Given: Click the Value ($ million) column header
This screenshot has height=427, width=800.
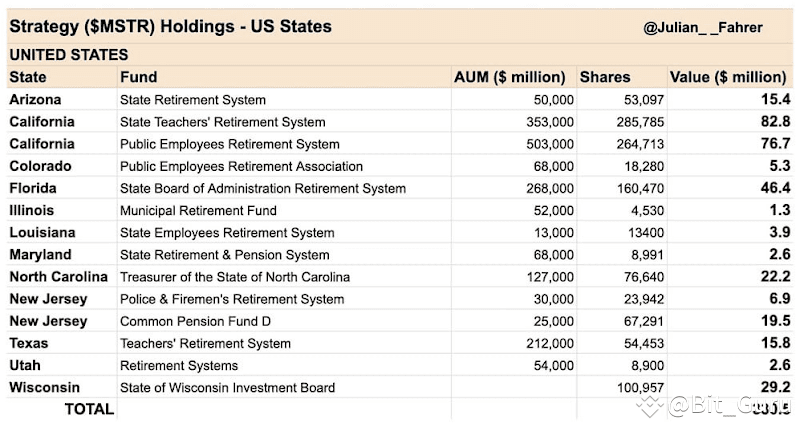Looking at the screenshot, I should (727, 77).
